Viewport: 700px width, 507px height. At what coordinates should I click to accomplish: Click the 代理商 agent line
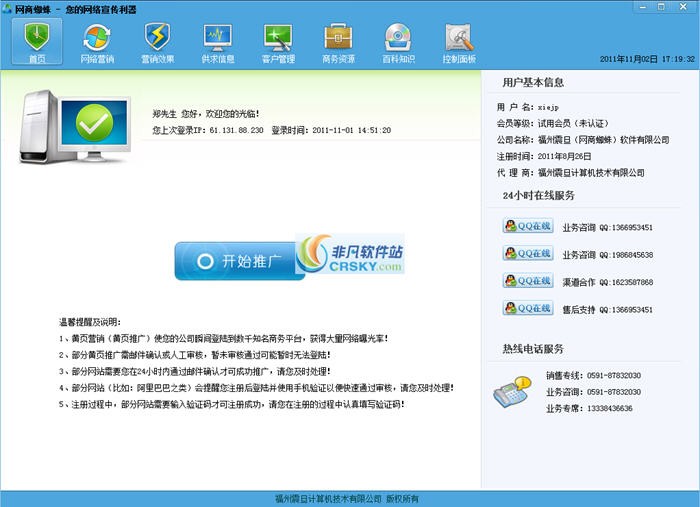click(x=571, y=173)
